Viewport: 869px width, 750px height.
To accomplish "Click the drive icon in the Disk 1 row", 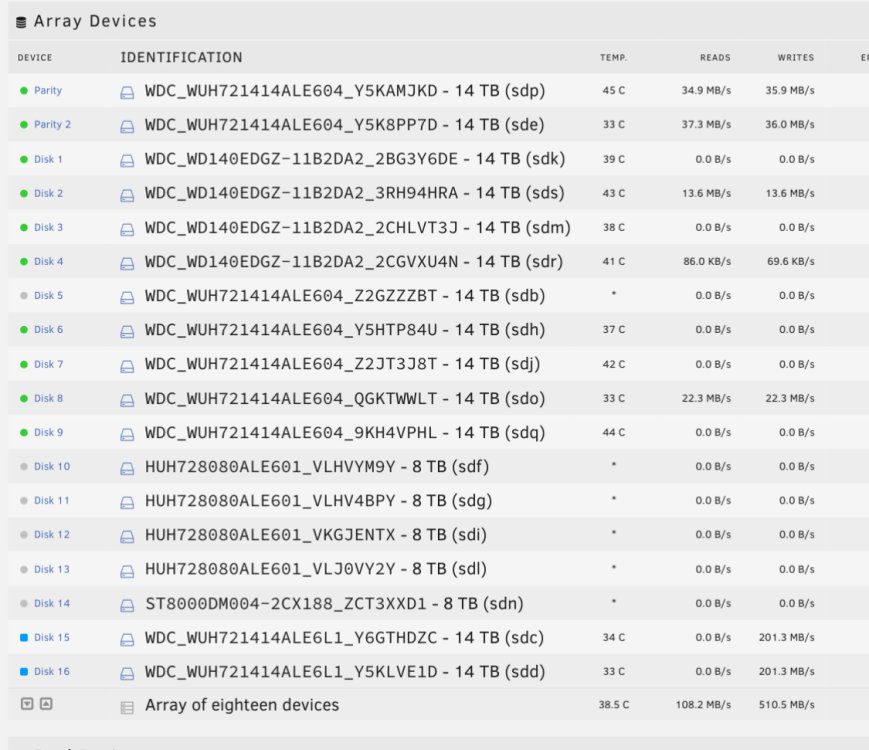I will [x=127, y=161].
